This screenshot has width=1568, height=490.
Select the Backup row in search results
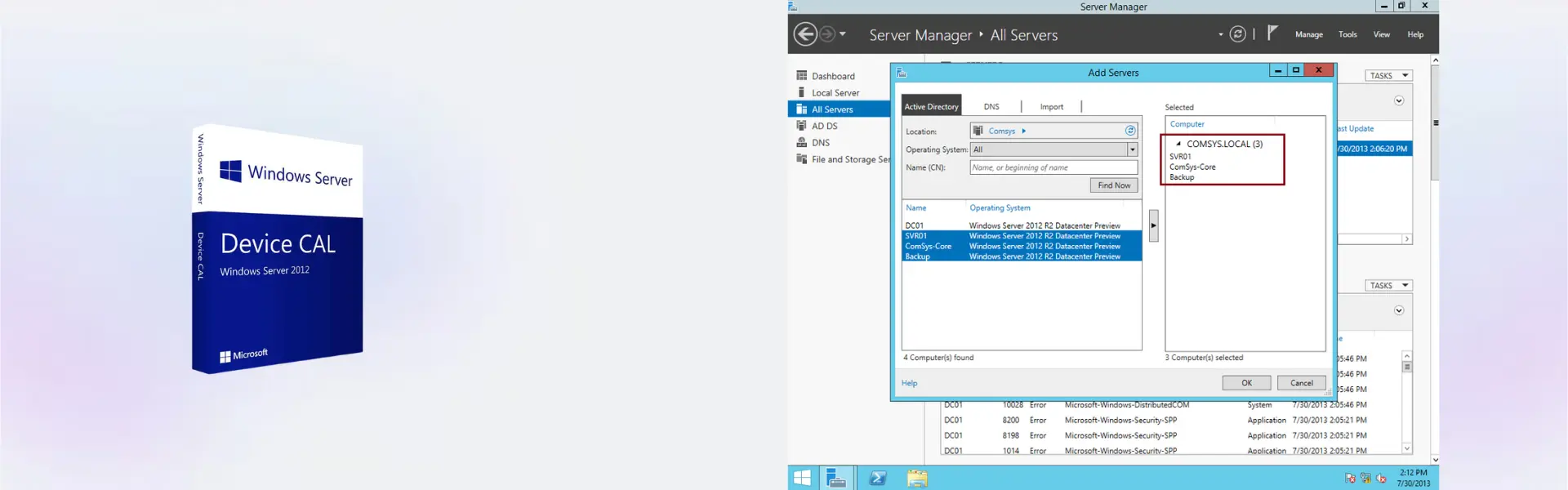coord(1022,256)
